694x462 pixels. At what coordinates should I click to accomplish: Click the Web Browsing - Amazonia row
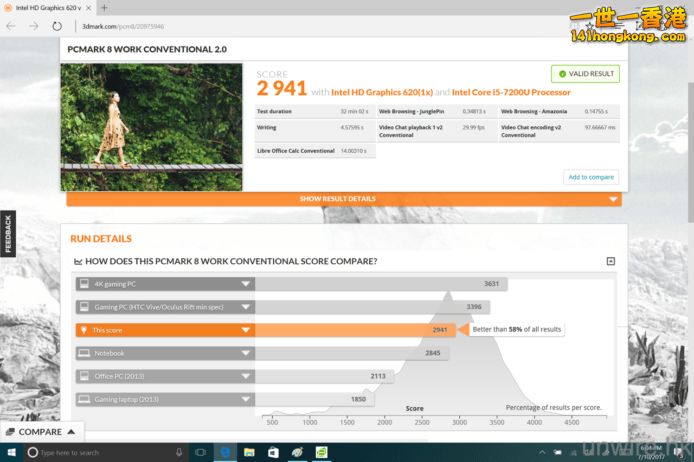pos(559,112)
